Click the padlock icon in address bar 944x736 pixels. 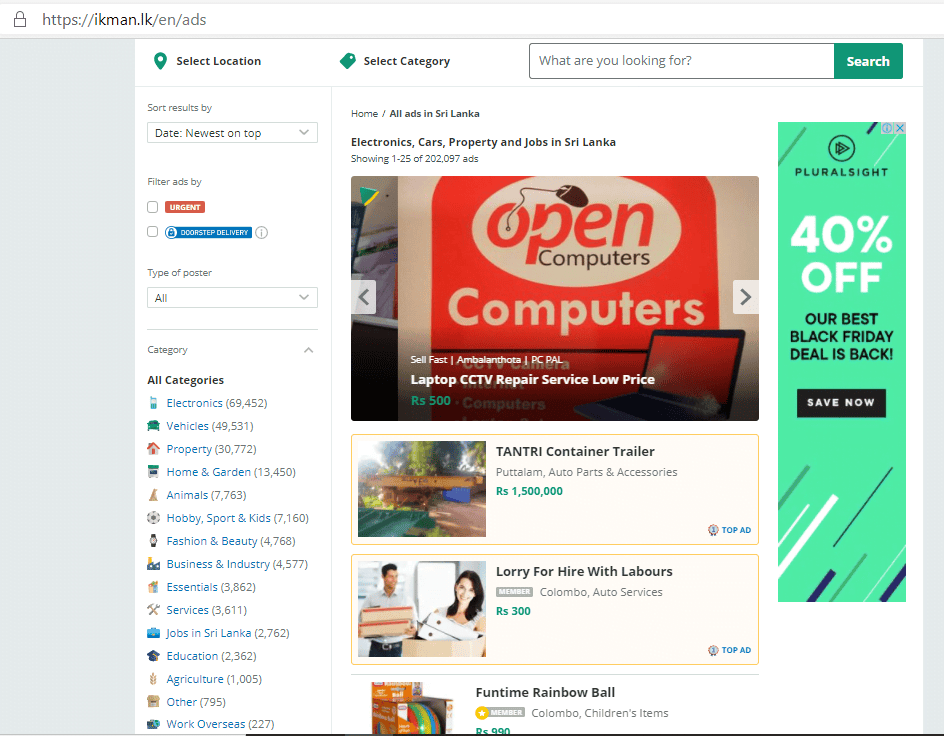pyautogui.click(x=20, y=19)
